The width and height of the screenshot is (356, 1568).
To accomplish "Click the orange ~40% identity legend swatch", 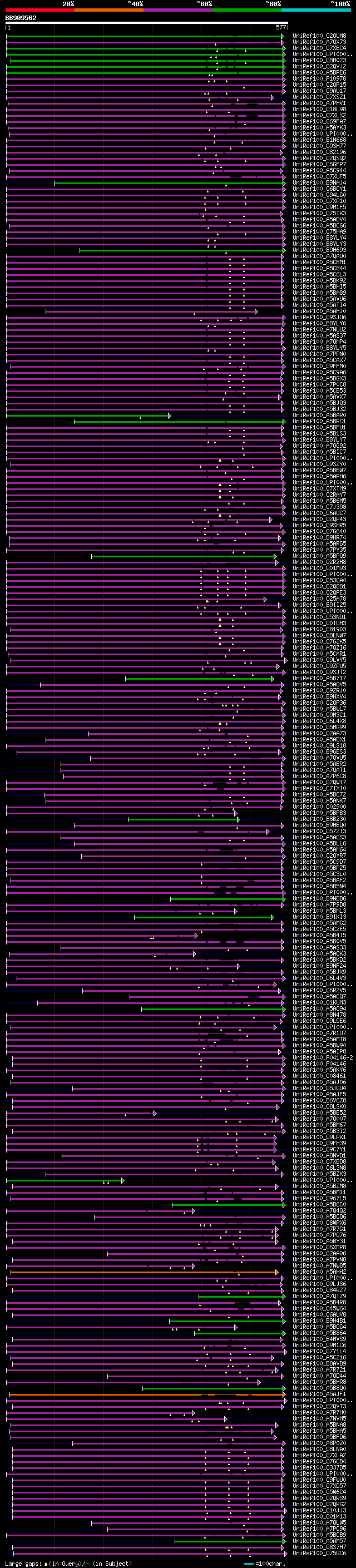I will point(109,10).
